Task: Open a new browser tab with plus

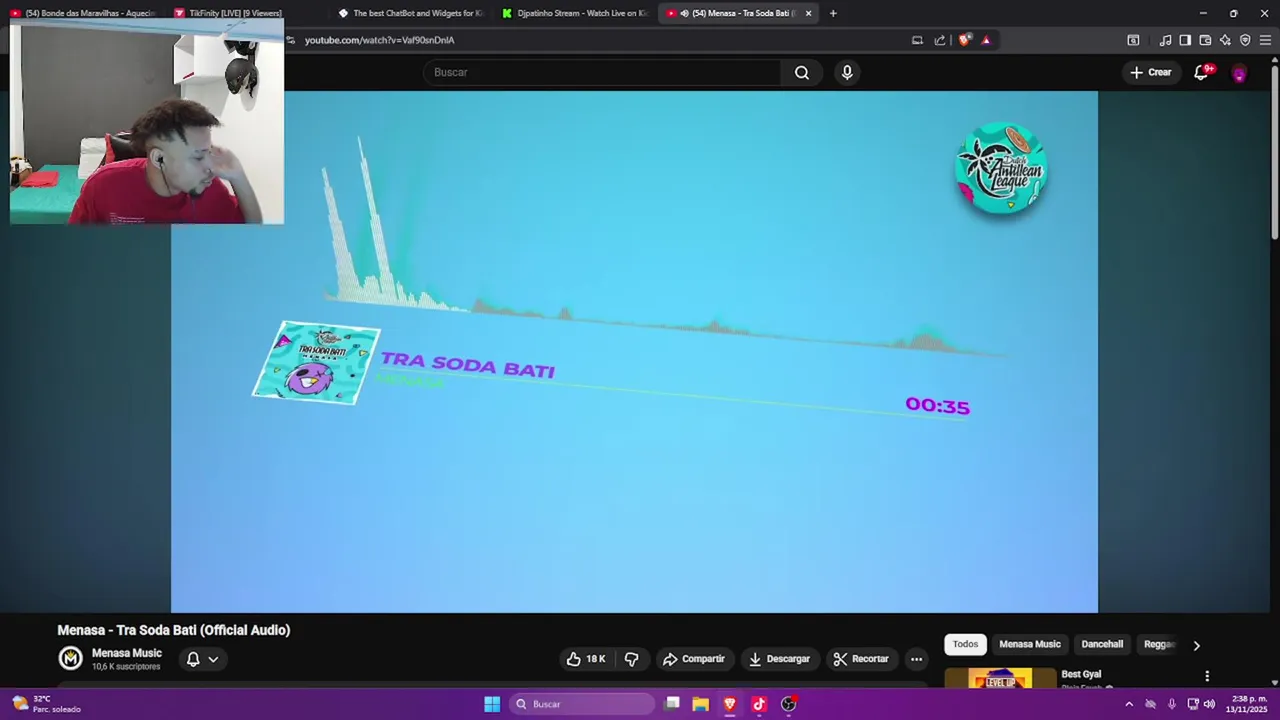Action: point(833,13)
